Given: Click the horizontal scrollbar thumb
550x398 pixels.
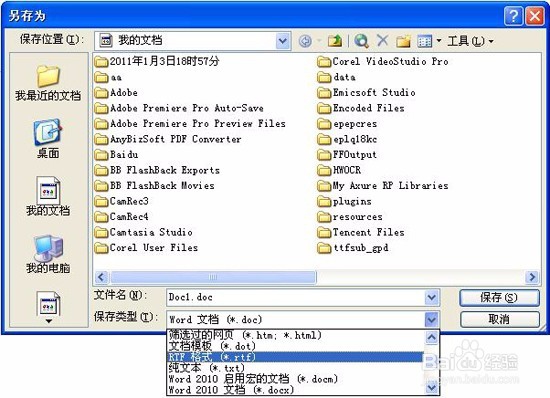Looking at the screenshot, I should click(x=213, y=277).
